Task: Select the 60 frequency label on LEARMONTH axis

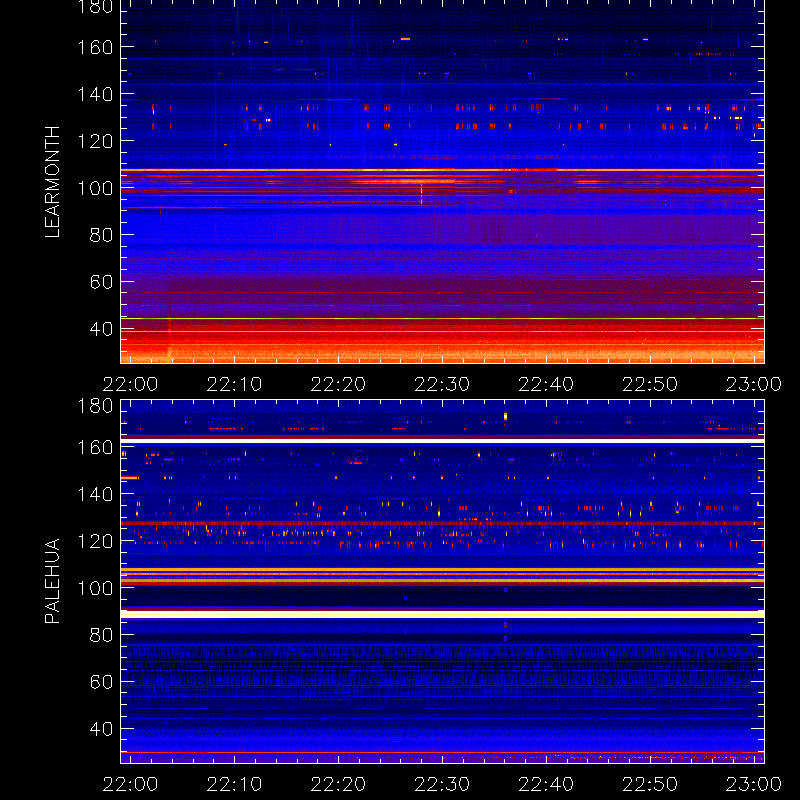Action: pyautogui.click(x=101, y=282)
